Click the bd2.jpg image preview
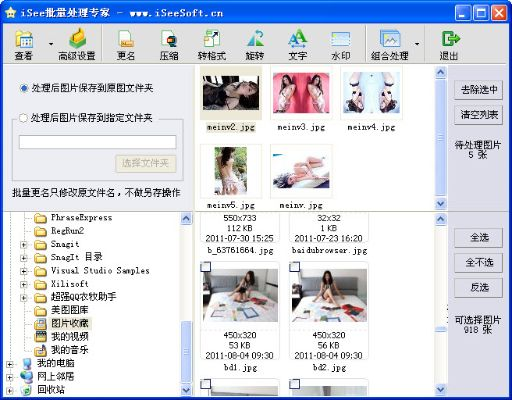This screenshot has width=512, height=400. (329, 295)
